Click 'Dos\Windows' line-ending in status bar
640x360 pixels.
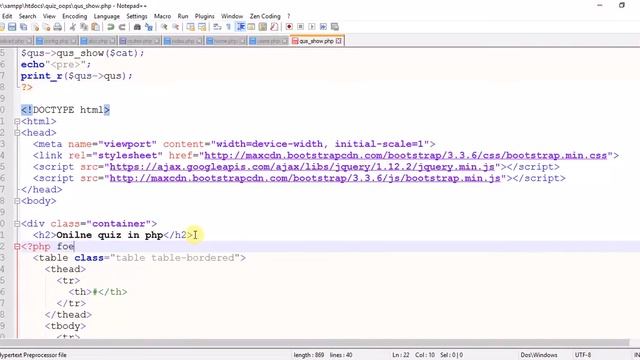(539, 355)
